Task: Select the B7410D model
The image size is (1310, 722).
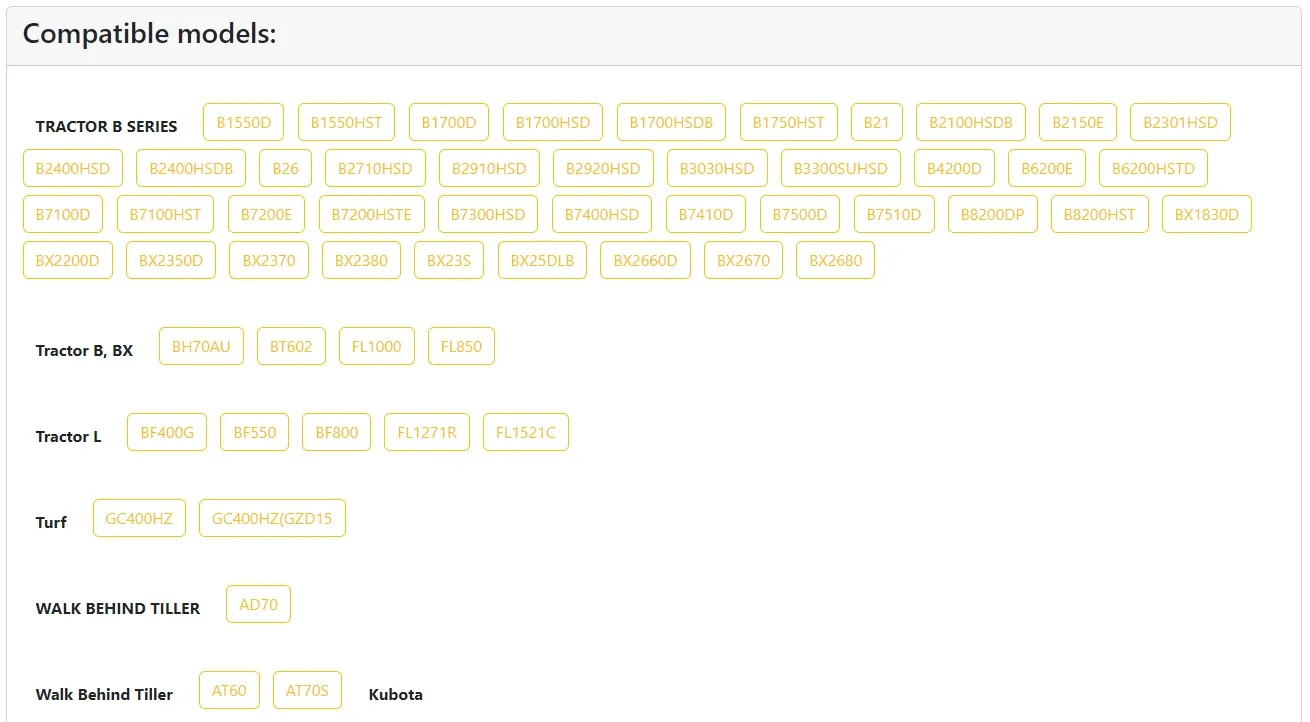Action: coord(706,214)
